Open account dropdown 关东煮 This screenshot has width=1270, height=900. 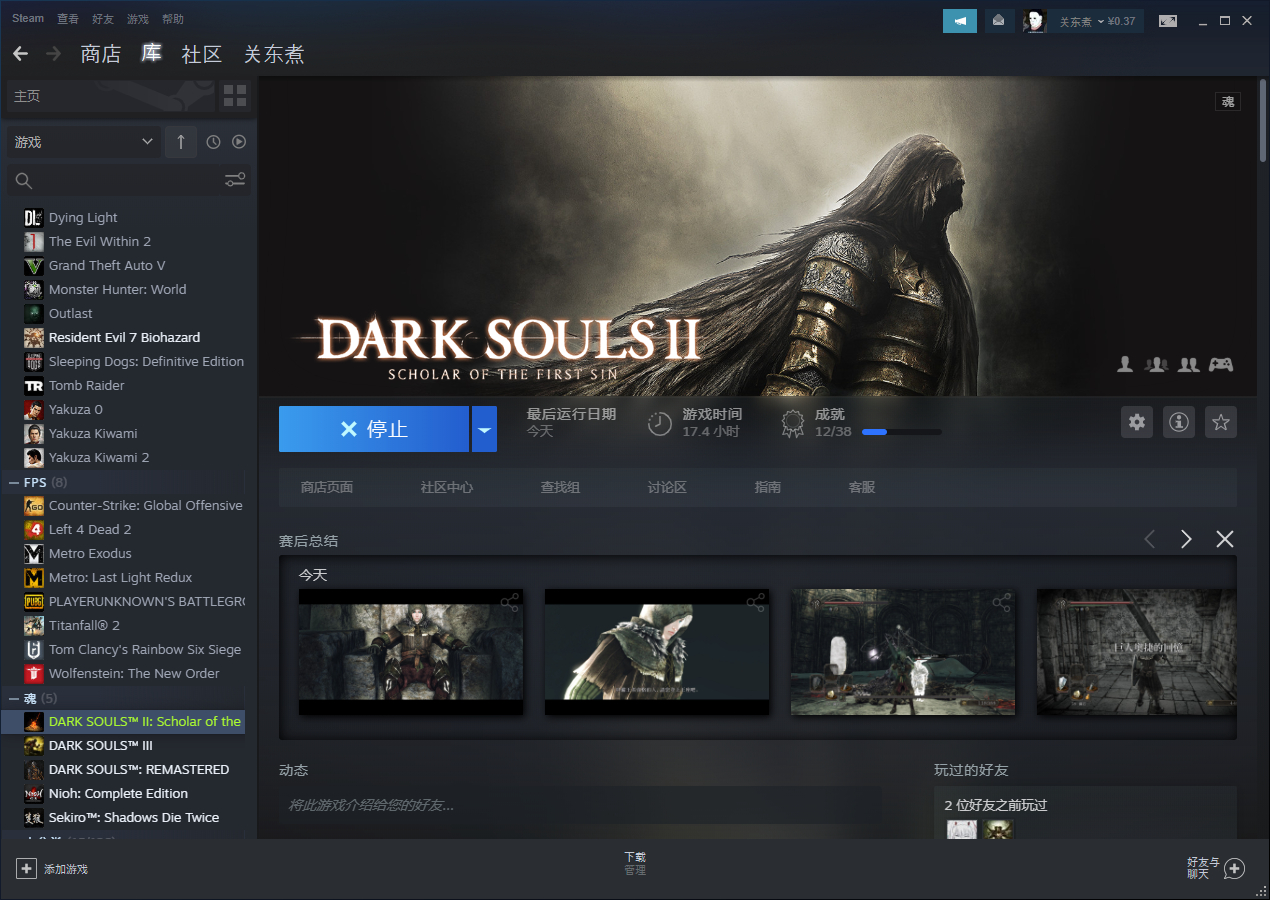click(x=1097, y=21)
